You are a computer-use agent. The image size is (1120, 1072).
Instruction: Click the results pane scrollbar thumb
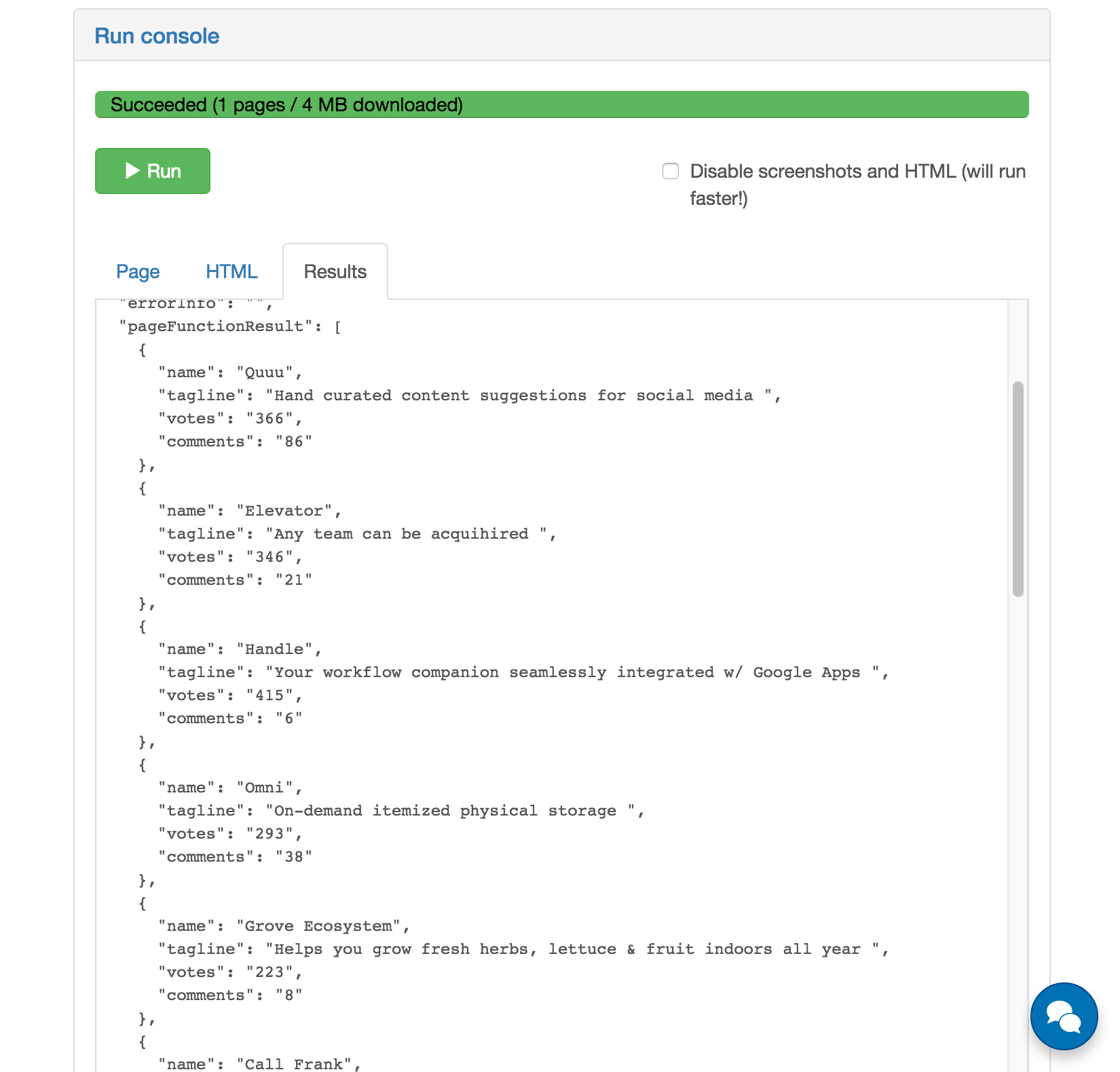(1018, 489)
